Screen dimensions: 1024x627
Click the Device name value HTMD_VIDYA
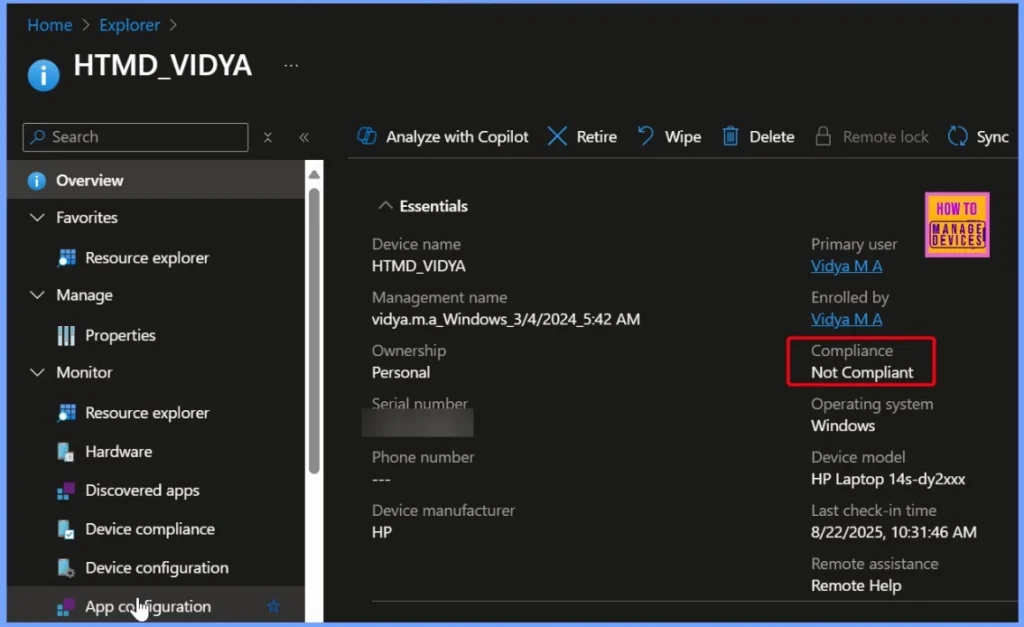419,266
